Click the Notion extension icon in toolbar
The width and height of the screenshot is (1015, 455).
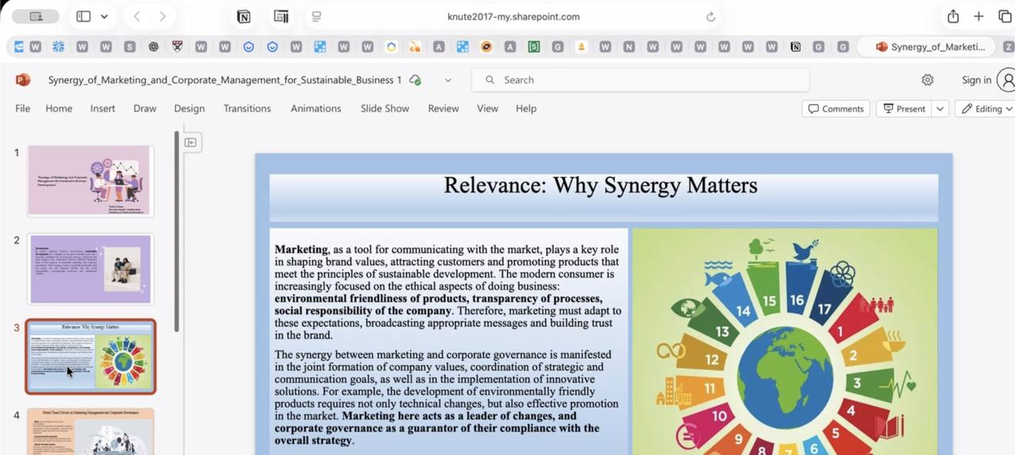pyautogui.click(x=243, y=17)
